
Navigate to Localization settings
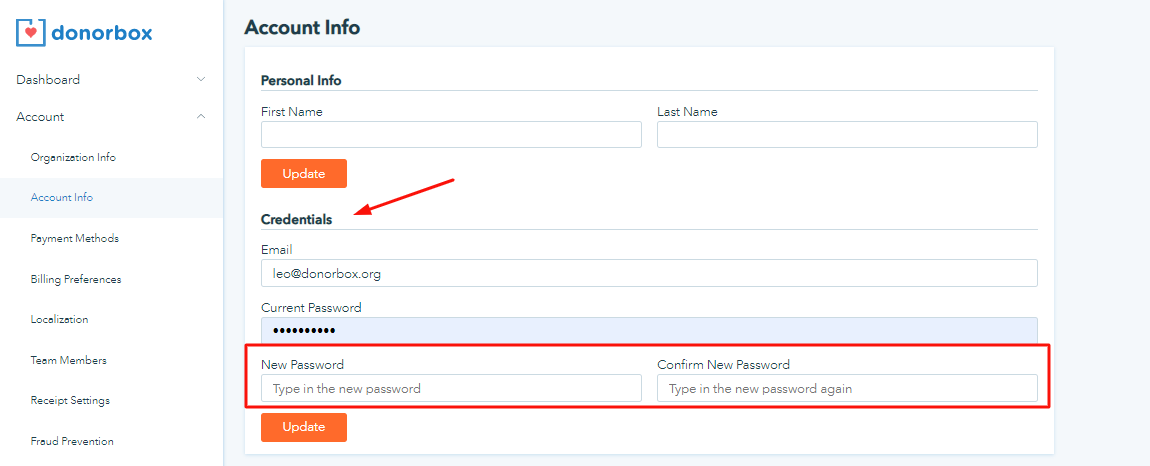click(60, 320)
